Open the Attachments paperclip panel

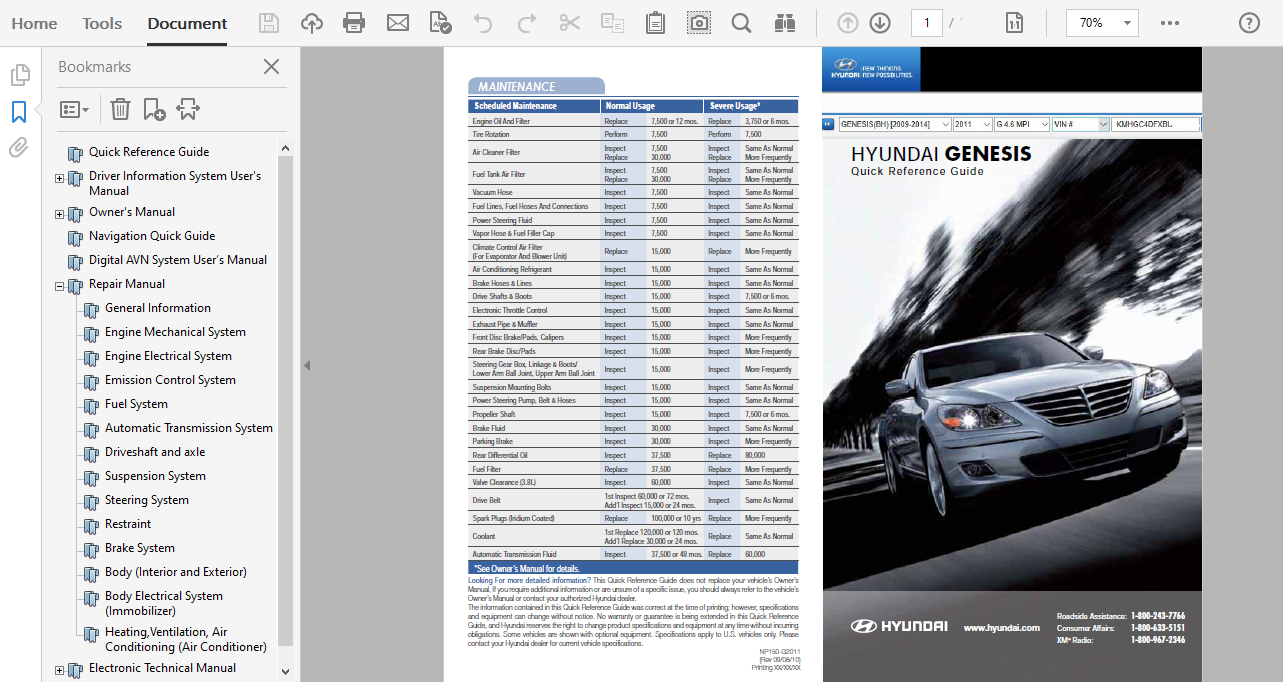pyautogui.click(x=18, y=148)
